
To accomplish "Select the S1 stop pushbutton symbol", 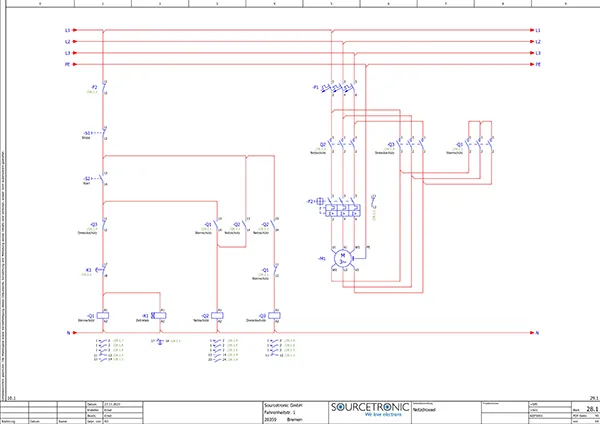I will coord(103,133).
